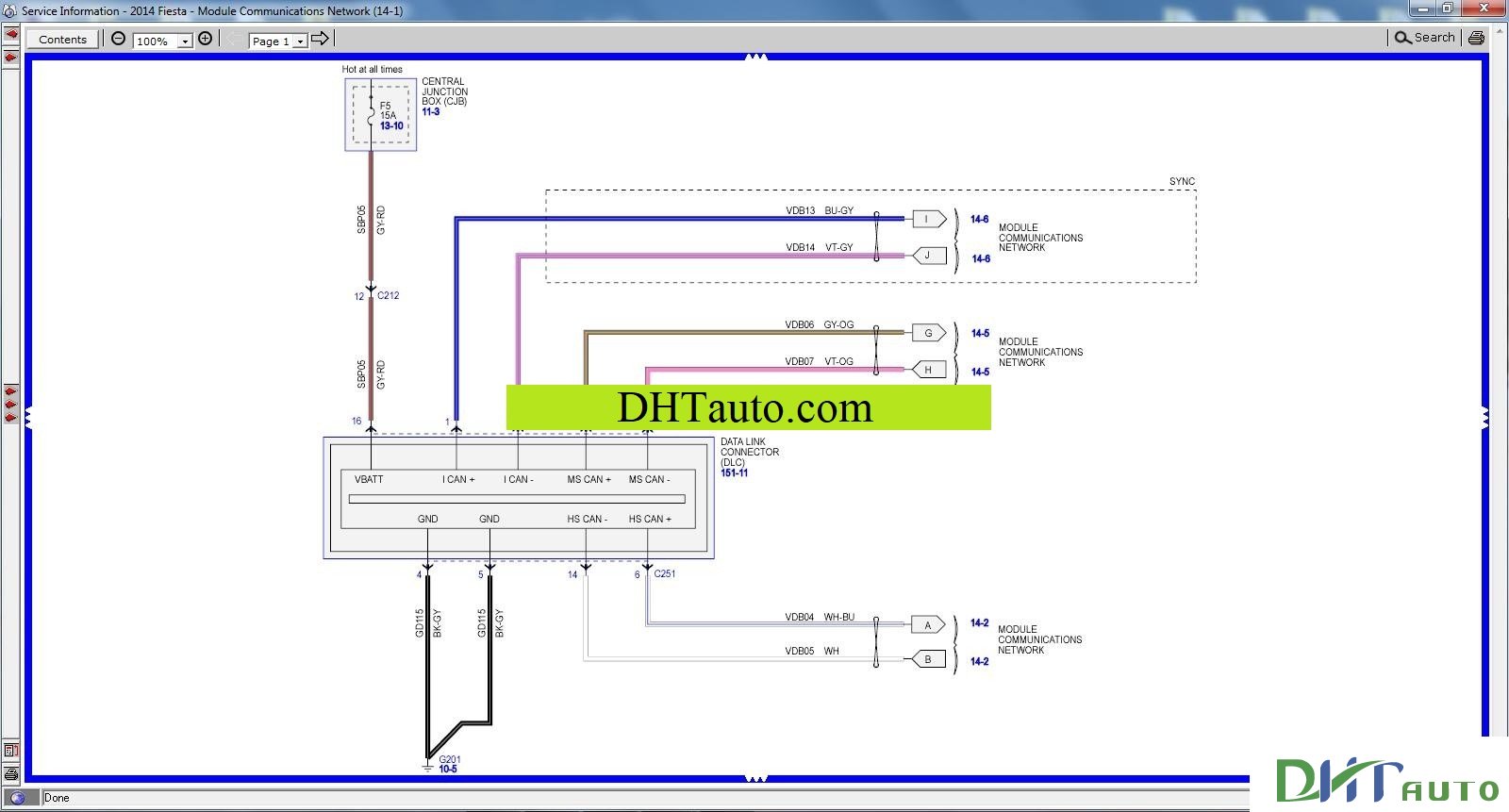1509x812 pixels.
Task: Click the VDB07 VT-OG wire label
Action: [x=820, y=361]
